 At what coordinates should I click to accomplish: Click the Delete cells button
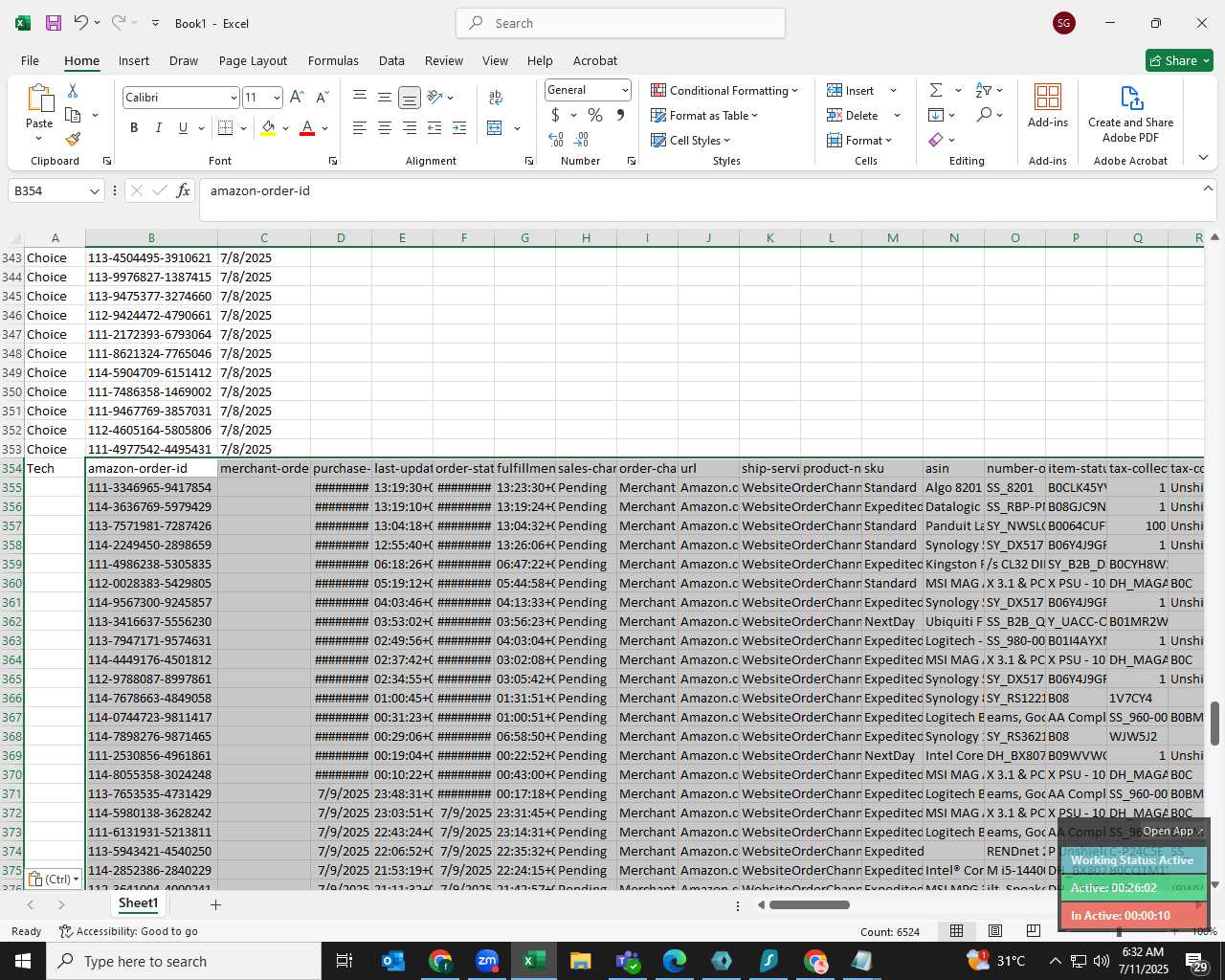pos(864,115)
